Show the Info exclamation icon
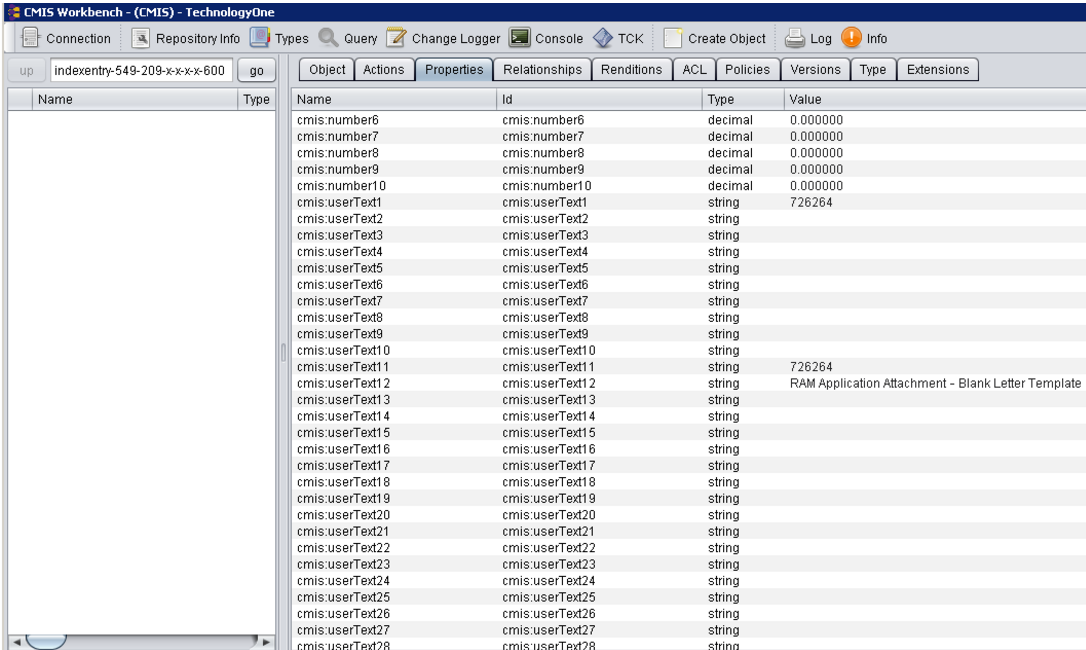1086x650 pixels. 851,37
